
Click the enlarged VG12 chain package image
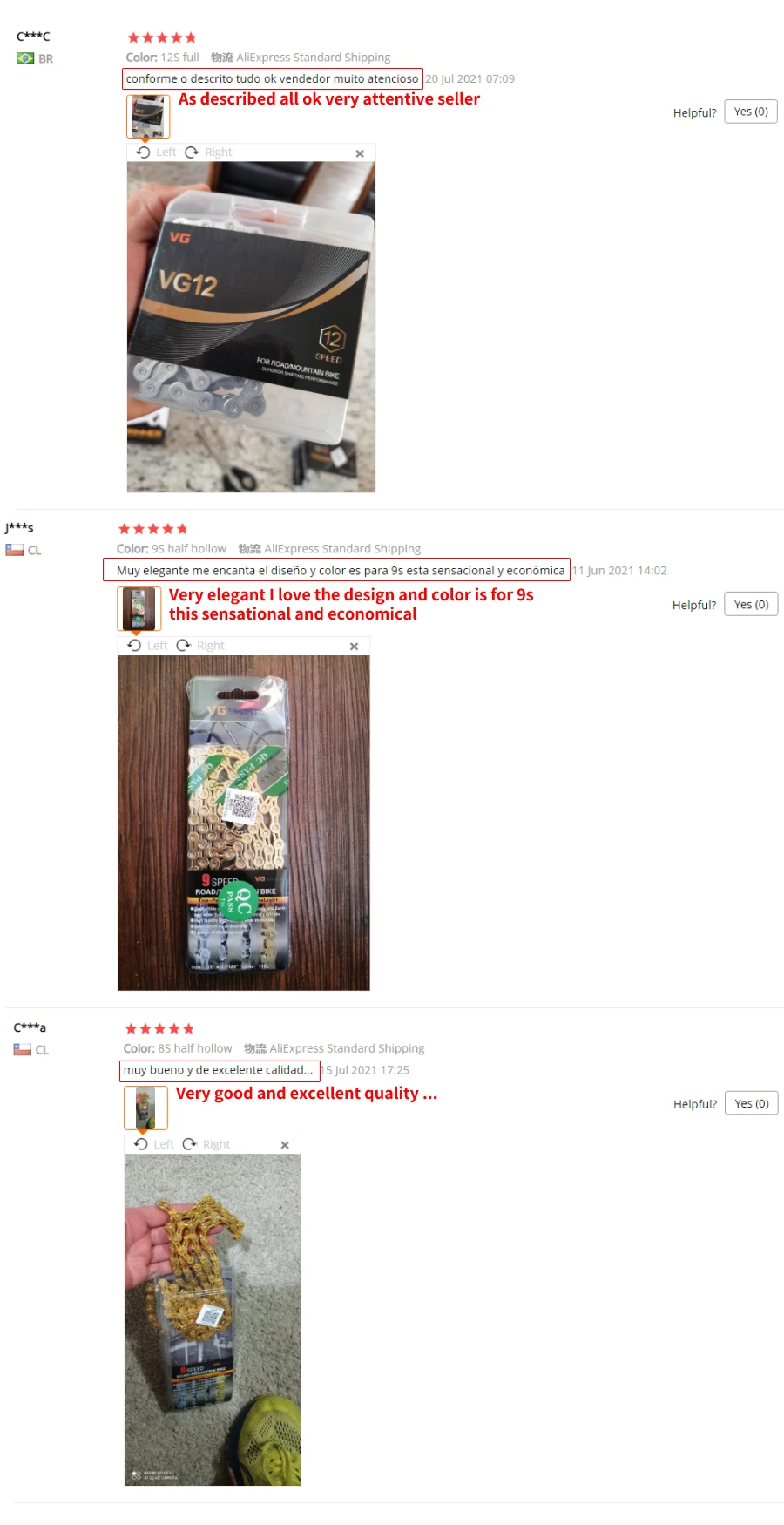[251, 327]
